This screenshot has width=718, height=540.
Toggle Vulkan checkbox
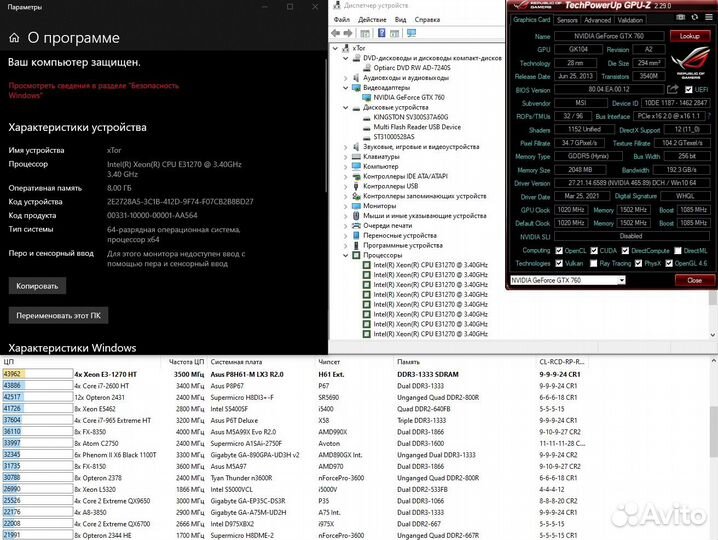click(559, 263)
